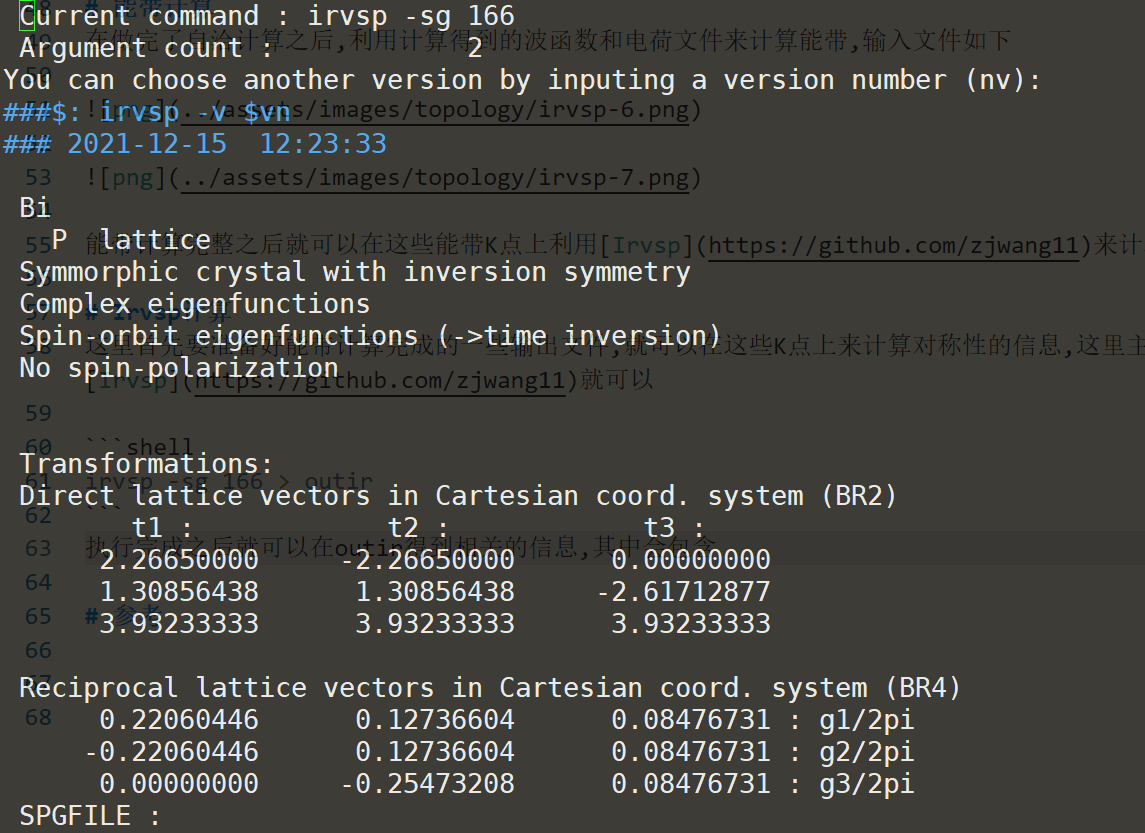Follow the github.com/zjwang11 link on line 55
The width and height of the screenshot is (1145, 833).
tap(893, 246)
